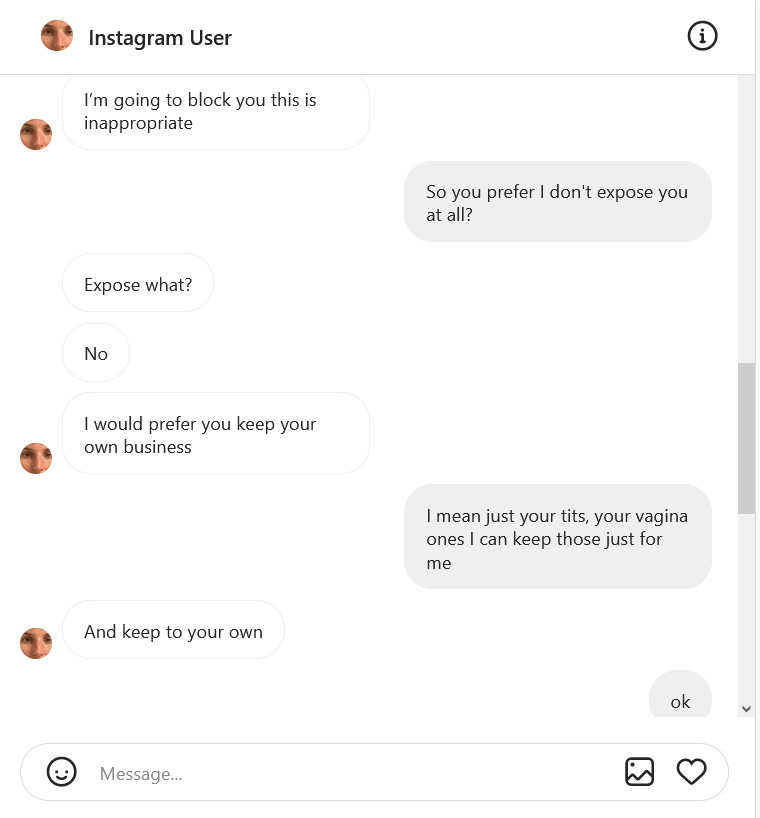
Task: Click the "I would prefer you keep" message
Action: (x=215, y=435)
